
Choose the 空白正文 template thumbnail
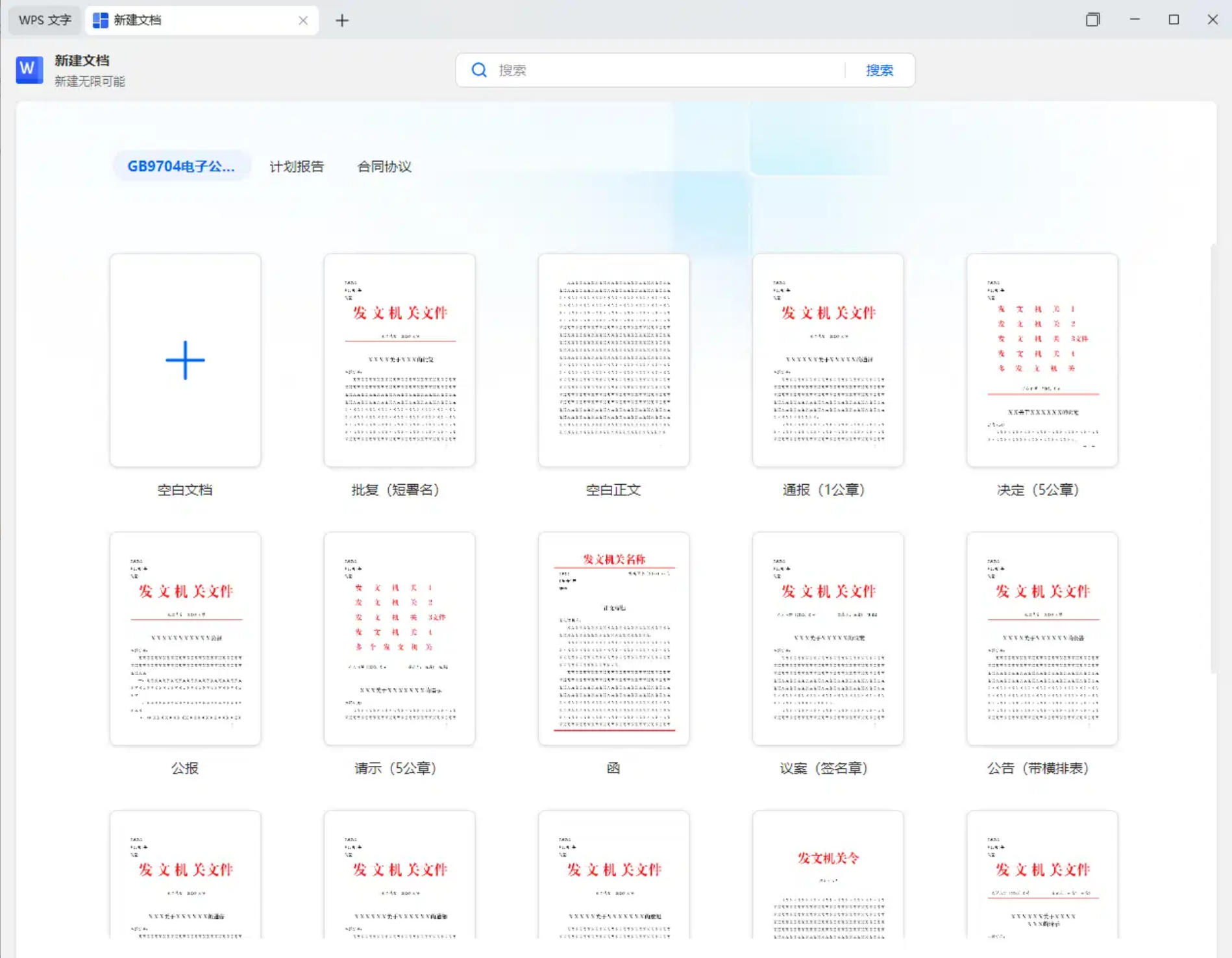[613, 360]
